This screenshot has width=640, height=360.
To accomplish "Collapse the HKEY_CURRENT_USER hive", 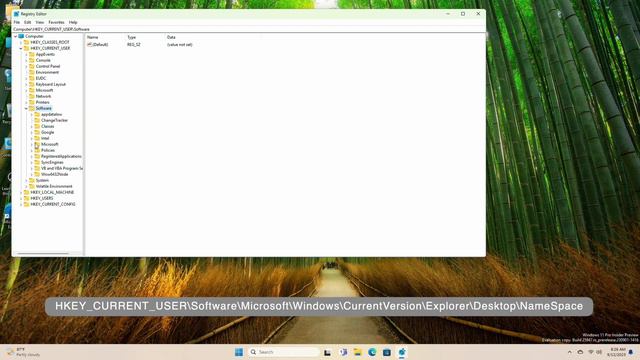I will [21, 48].
